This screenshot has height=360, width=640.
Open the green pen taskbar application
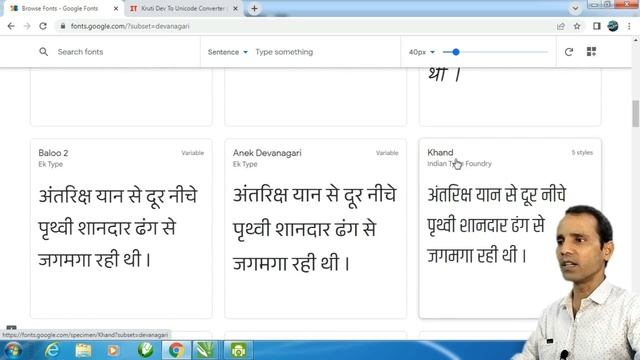(206, 350)
